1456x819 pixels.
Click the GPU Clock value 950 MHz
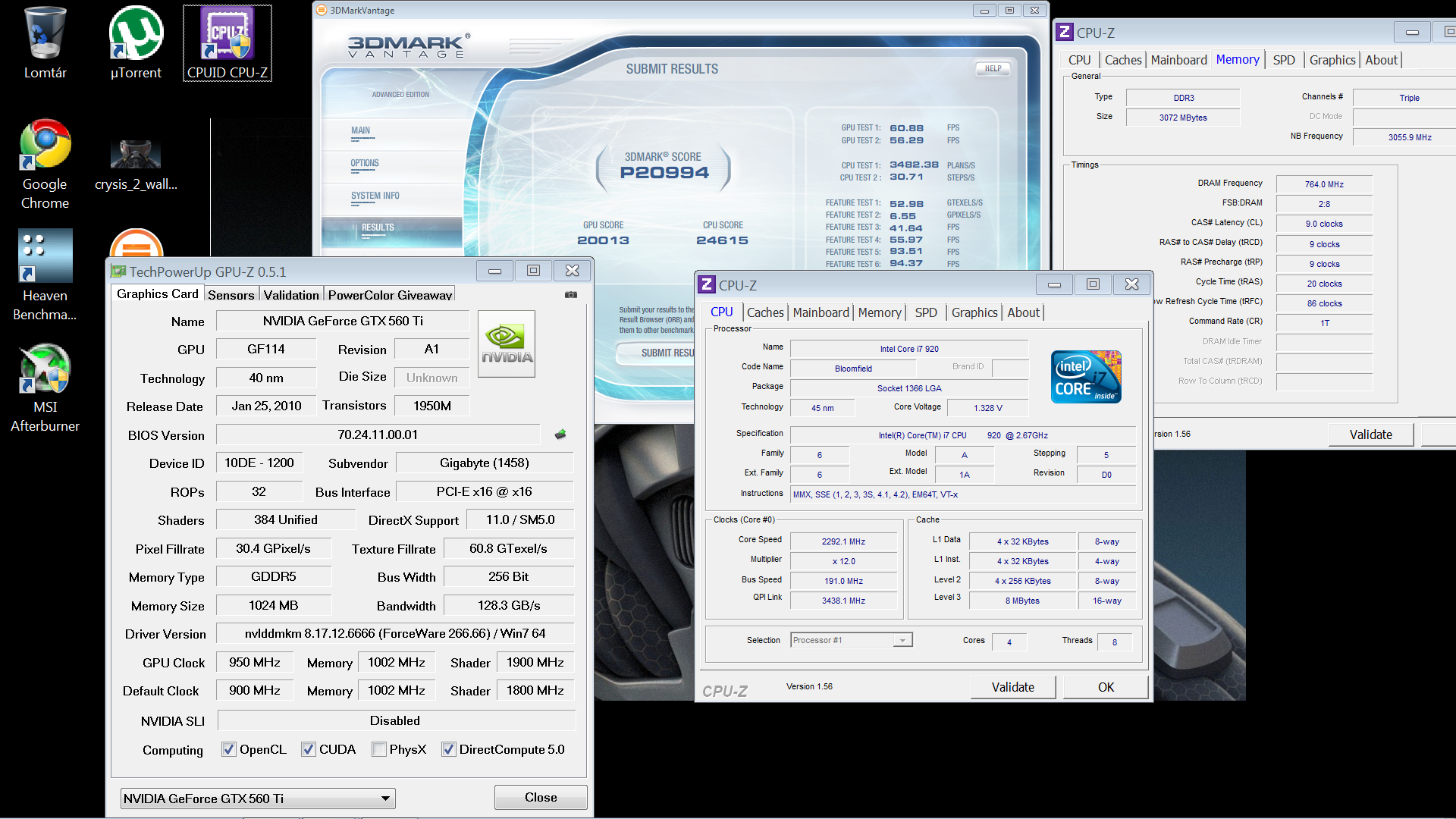255,662
